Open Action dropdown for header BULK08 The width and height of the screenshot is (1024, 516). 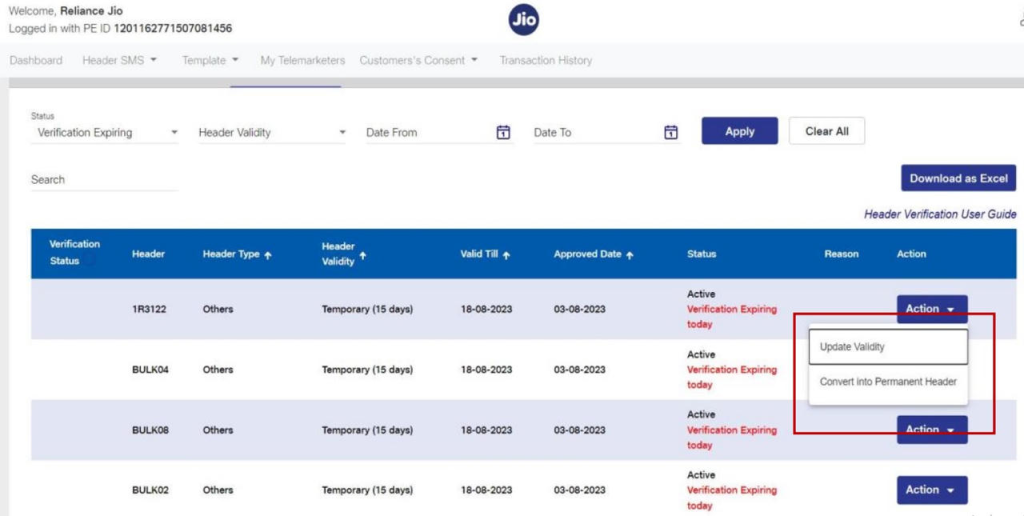(932, 430)
